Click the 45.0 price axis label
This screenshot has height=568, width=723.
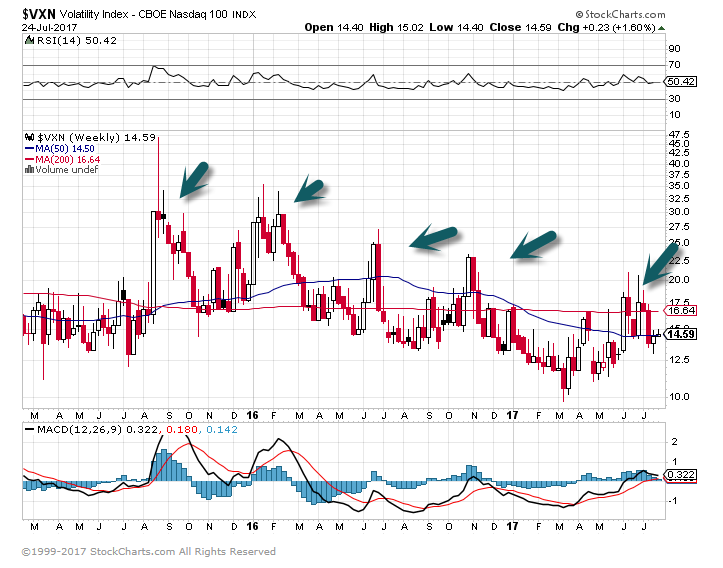pos(679,143)
